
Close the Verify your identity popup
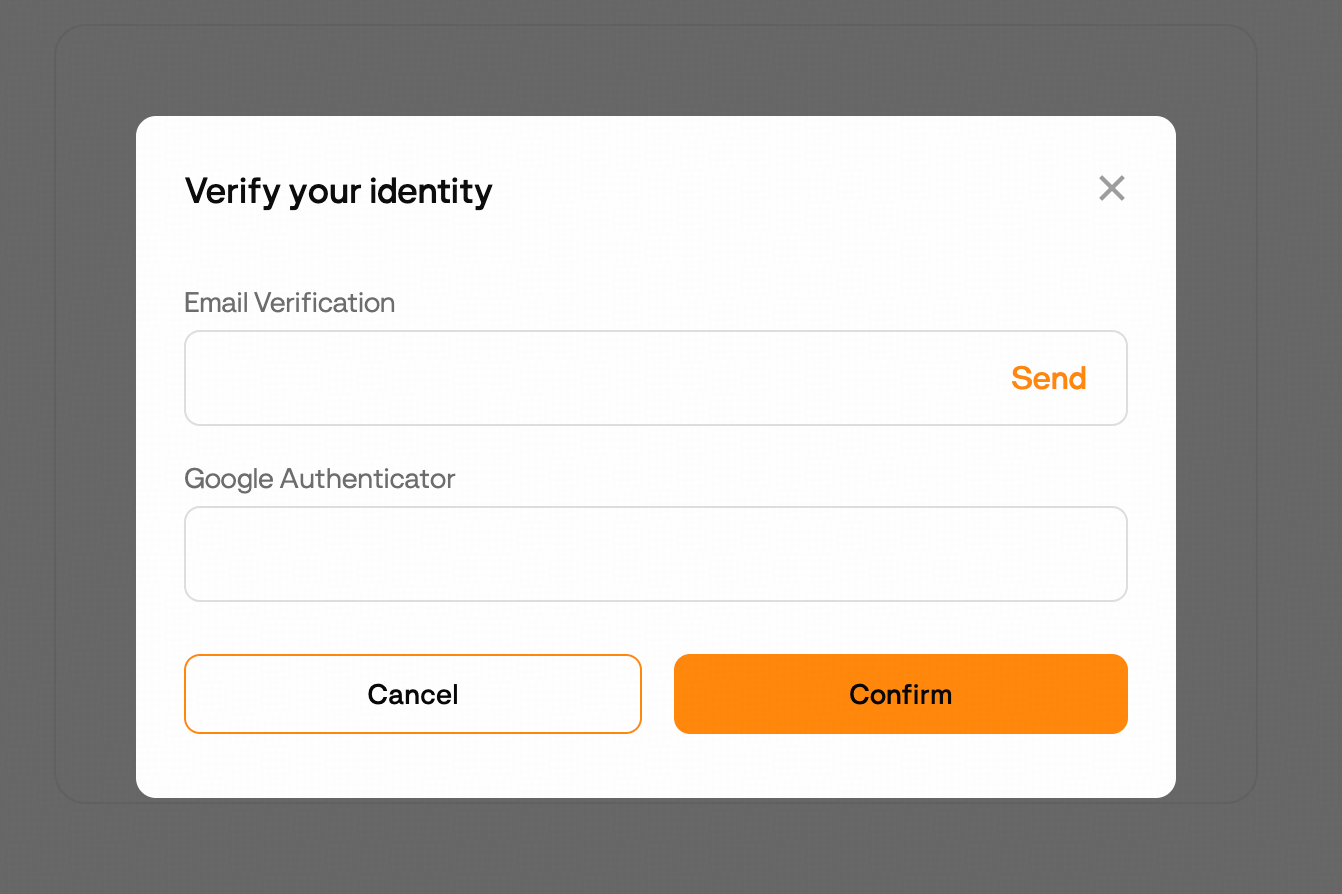coord(1111,188)
